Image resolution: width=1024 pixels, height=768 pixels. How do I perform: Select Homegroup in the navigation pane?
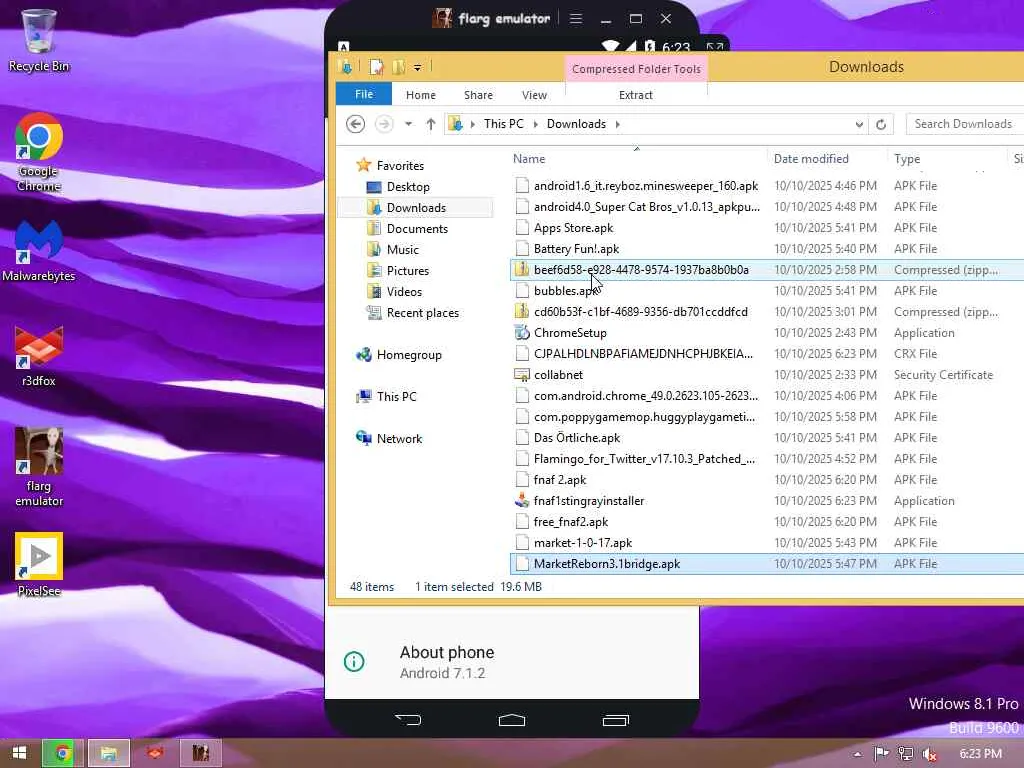(x=409, y=355)
